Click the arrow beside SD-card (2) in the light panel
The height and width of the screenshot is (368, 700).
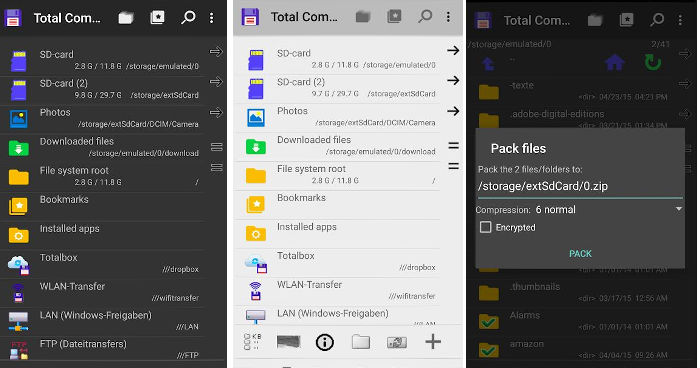click(453, 80)
